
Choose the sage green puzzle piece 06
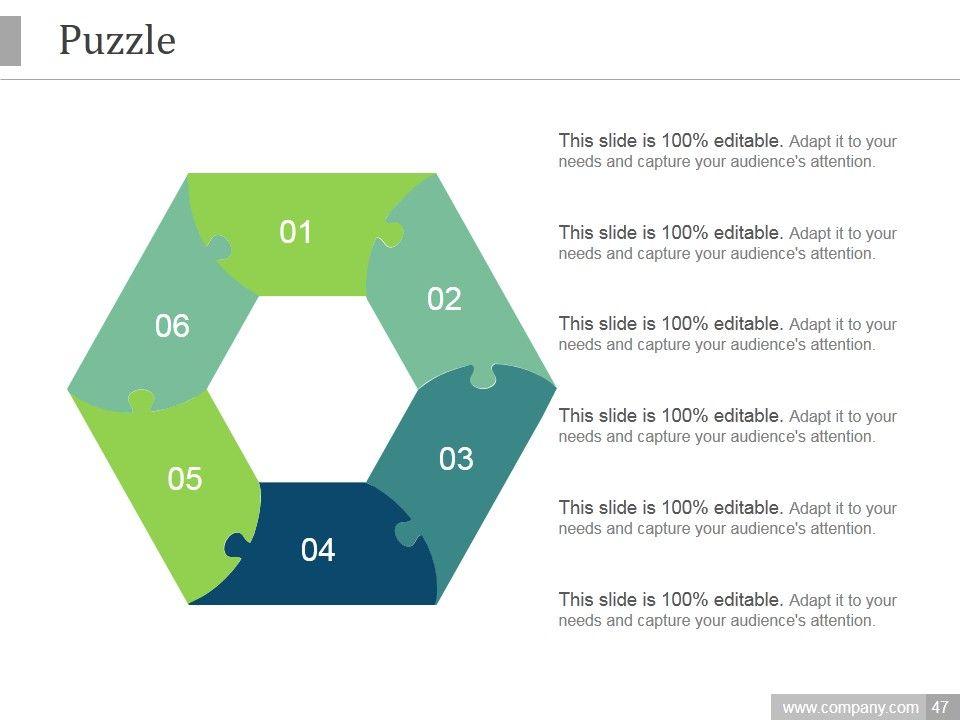[x=172, y=325]
